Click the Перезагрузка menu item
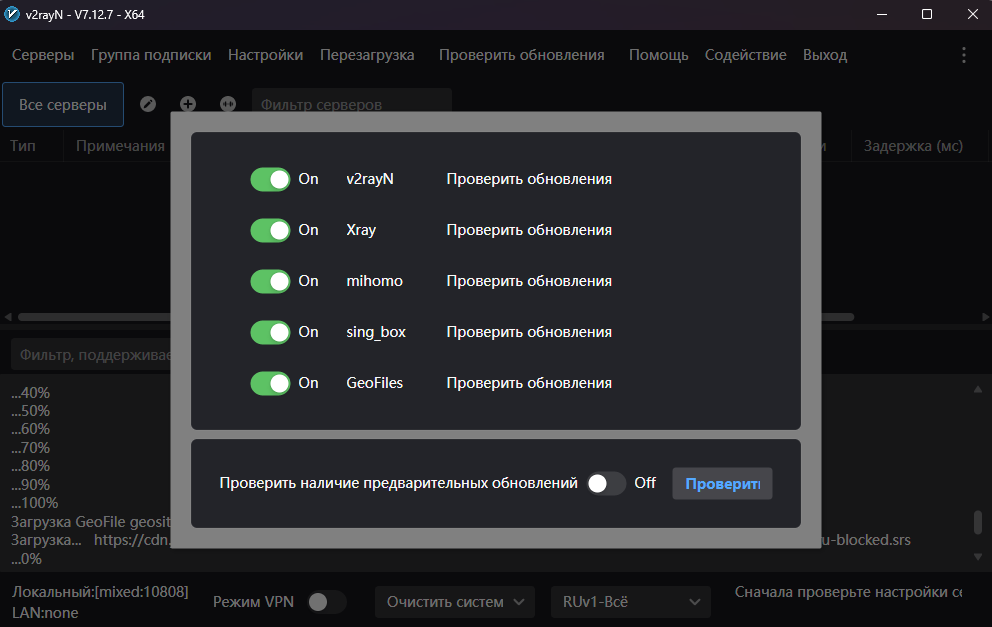The width and height of the screenshot is (992, 627). point(367,55)
